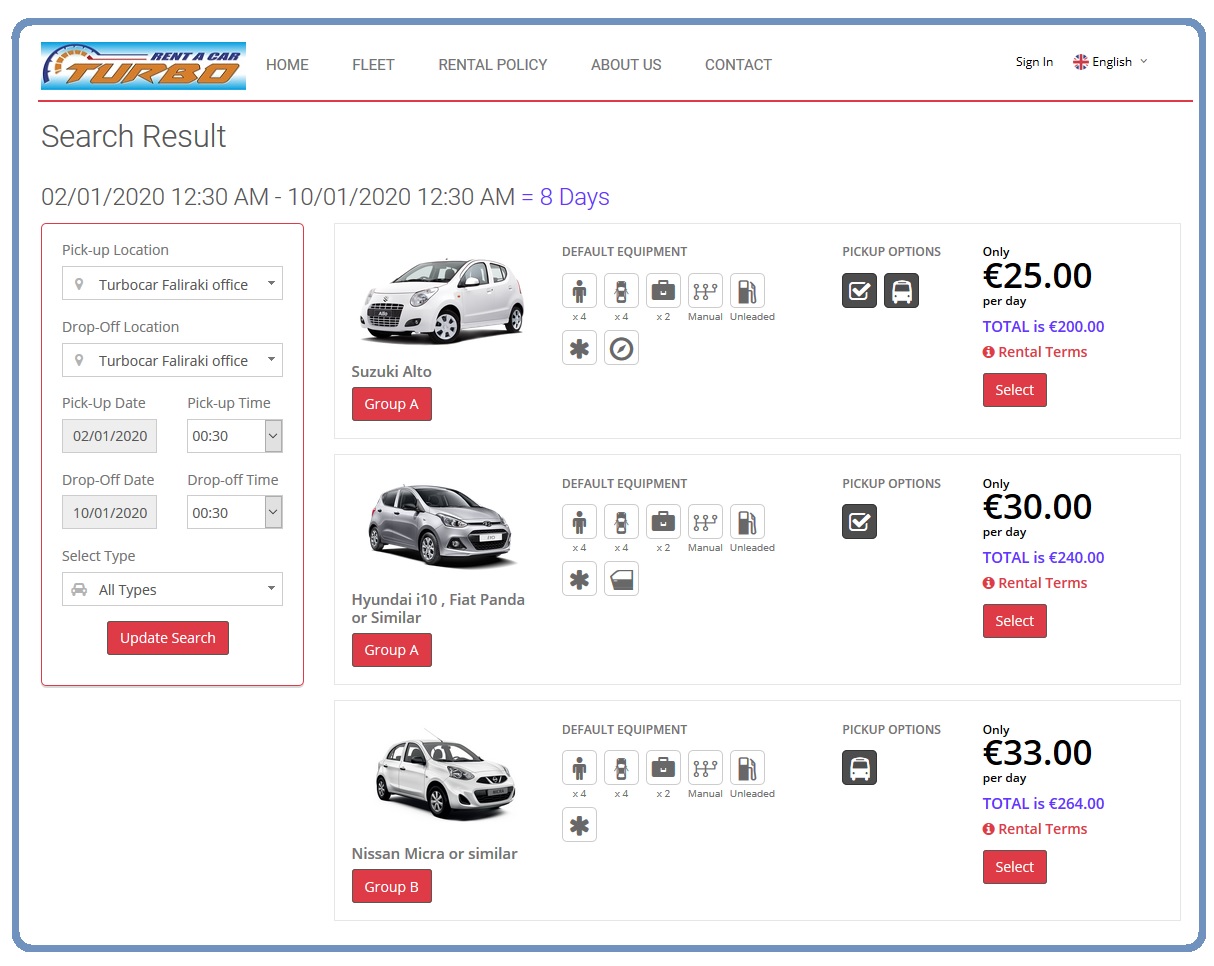Screen dimensions: 1214x966
Task: Click the car door icon for Hyundai i10
Action: pyautogui.click(x=621, y=579)
